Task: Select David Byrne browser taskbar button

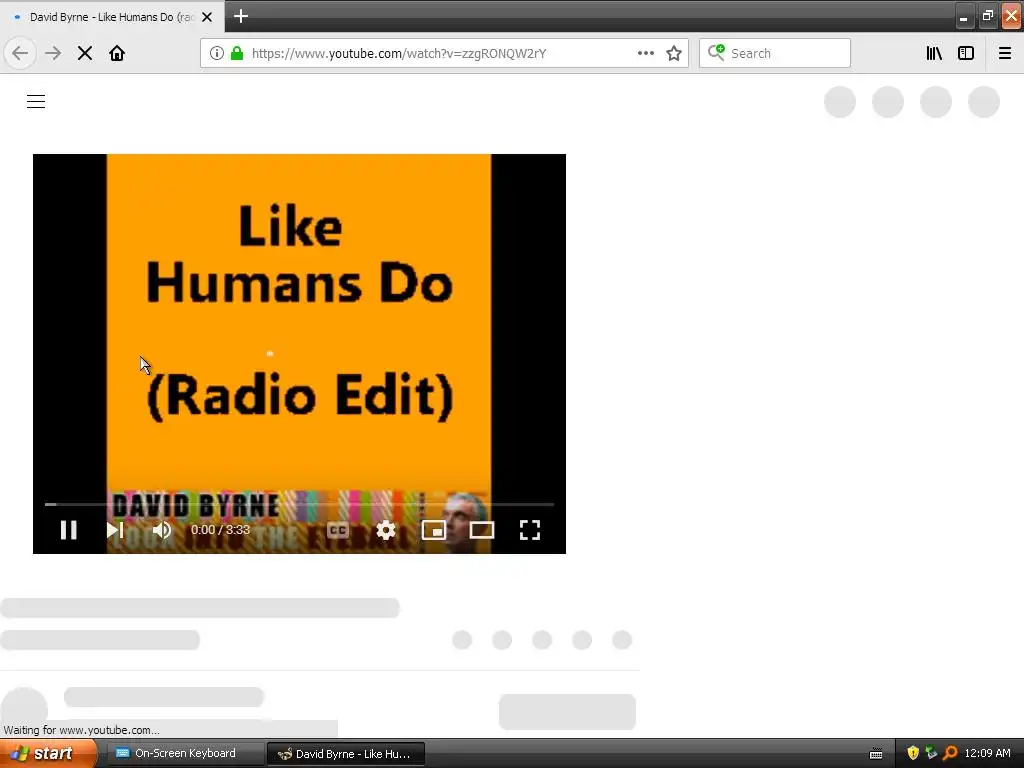Action: point(346,754)
